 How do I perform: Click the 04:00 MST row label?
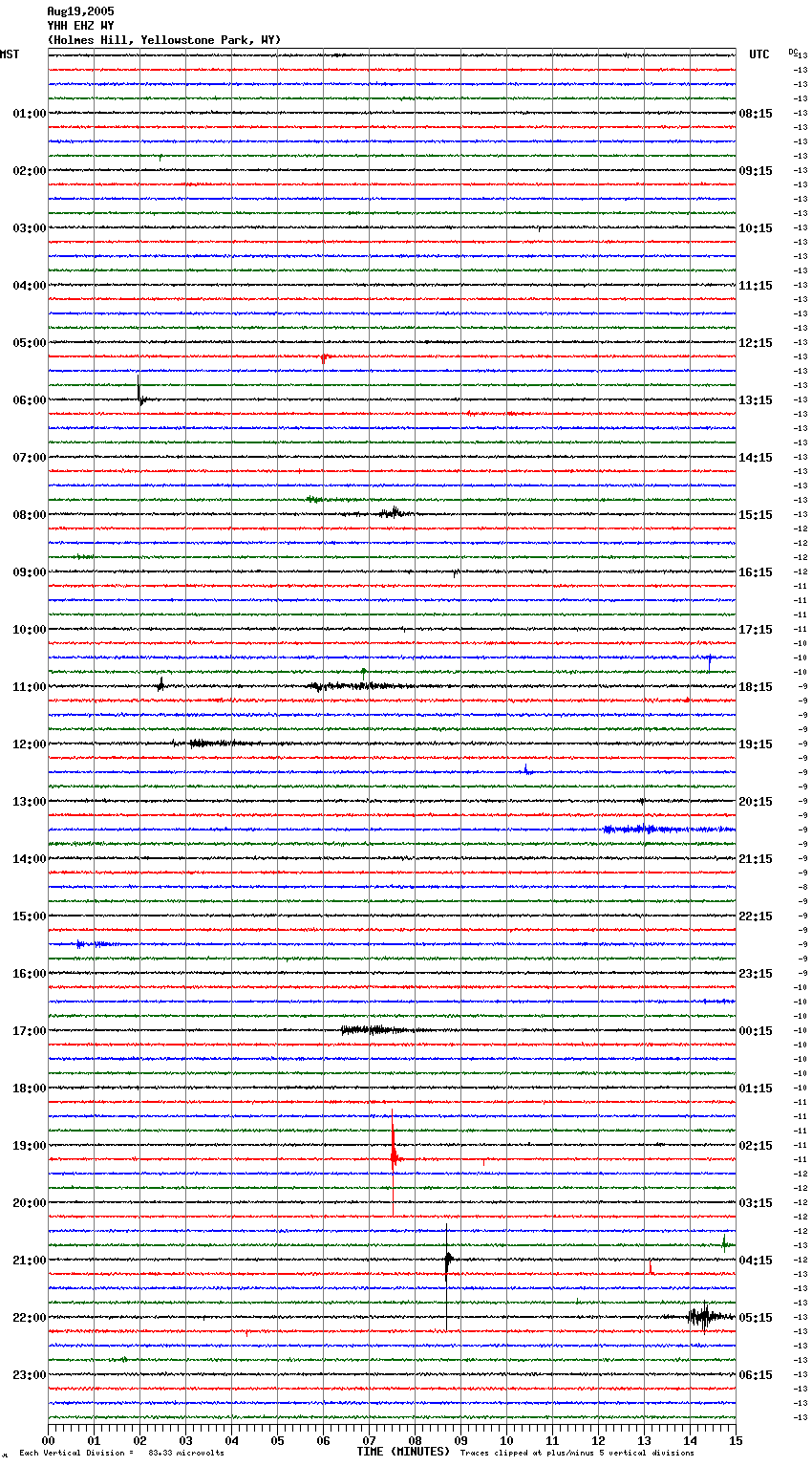30,286
